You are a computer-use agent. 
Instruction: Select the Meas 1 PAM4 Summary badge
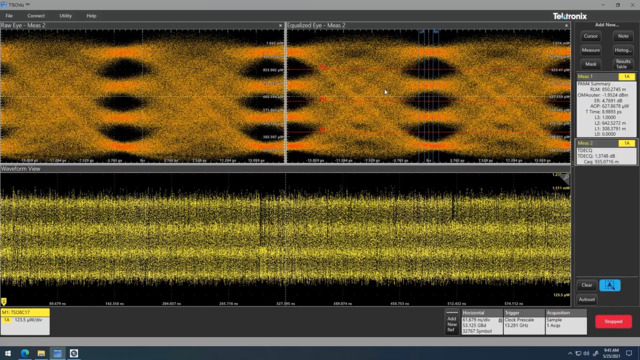pyautogui.click(x=606, y=105)
